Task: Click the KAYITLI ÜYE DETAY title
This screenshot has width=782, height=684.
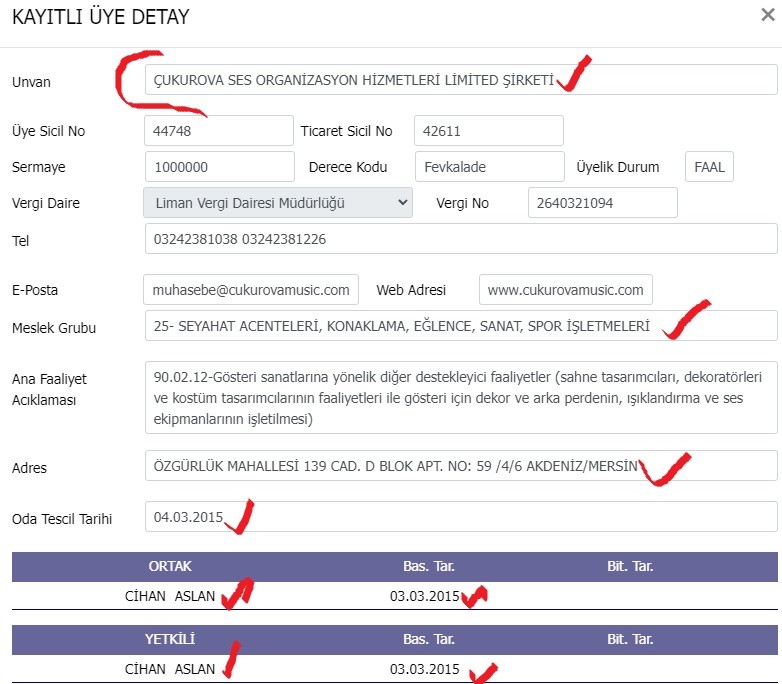Action: [101, 17]
